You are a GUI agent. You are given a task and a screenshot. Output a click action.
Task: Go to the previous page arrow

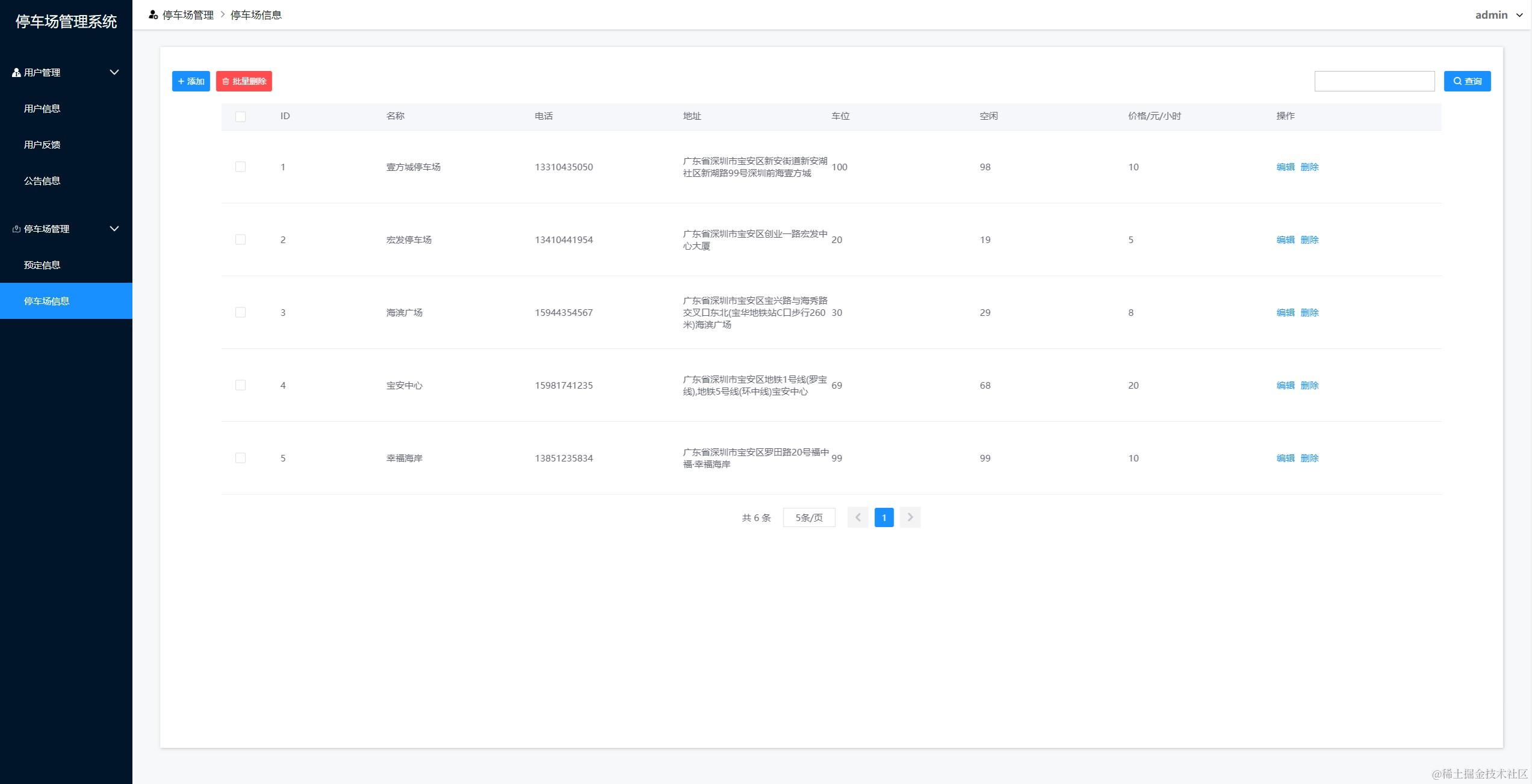857,517
